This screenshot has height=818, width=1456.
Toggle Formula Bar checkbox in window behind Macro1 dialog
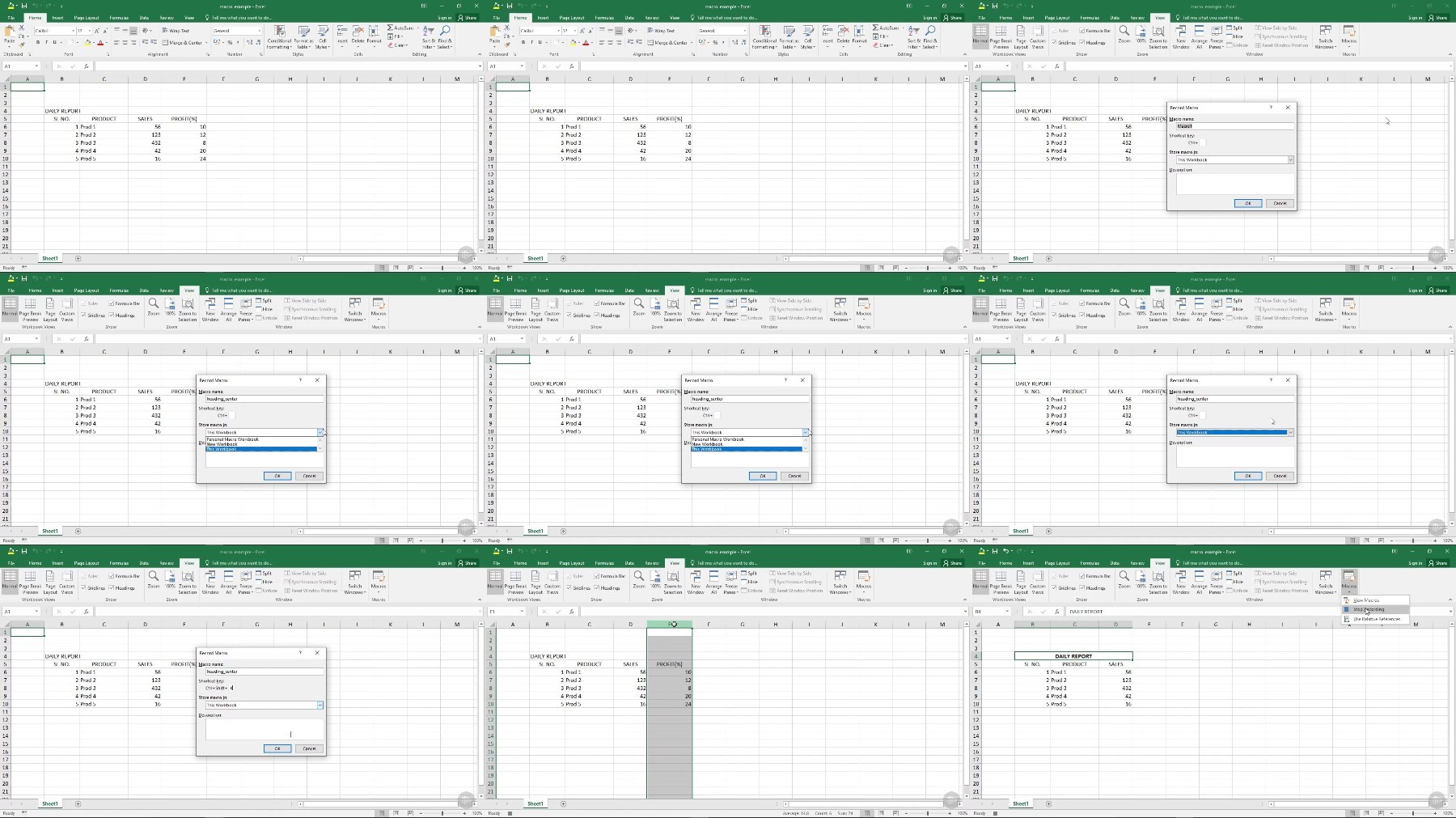(1081, 31)
